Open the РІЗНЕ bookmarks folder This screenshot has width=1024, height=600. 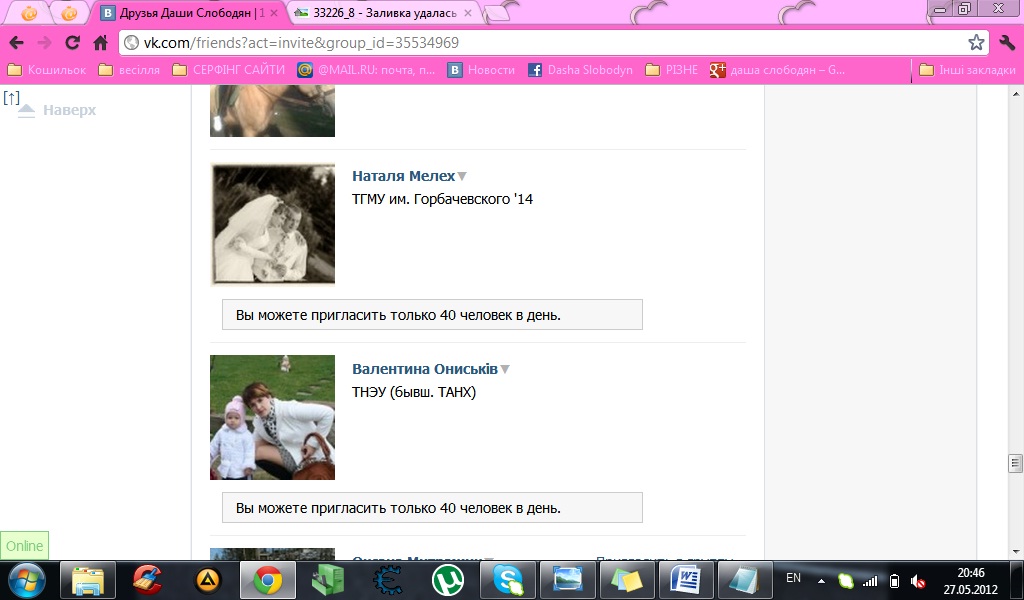click(671, 70)
